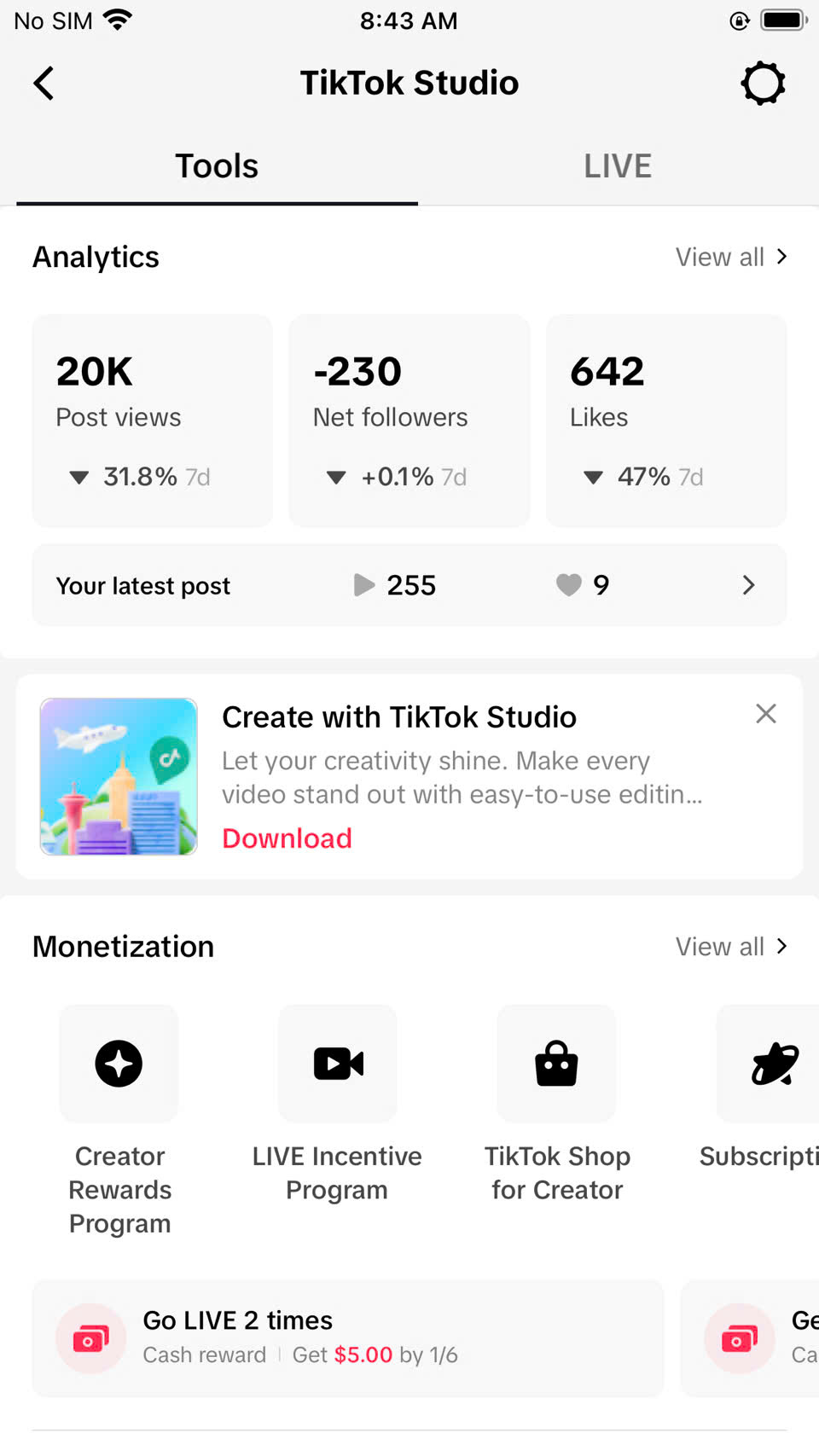The width and height of the screenshot is (819, 1456).
Task: Tap the red Download link
Action: 287,838
